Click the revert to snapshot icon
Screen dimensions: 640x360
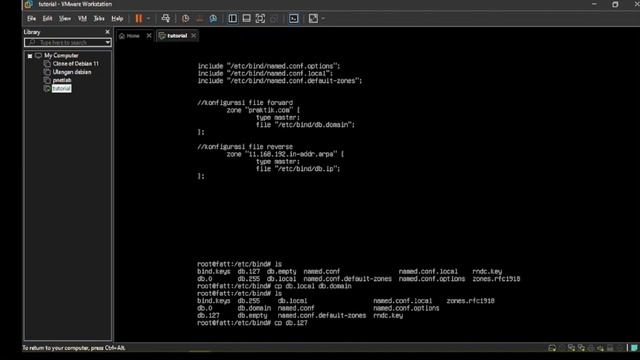point(200,18)
